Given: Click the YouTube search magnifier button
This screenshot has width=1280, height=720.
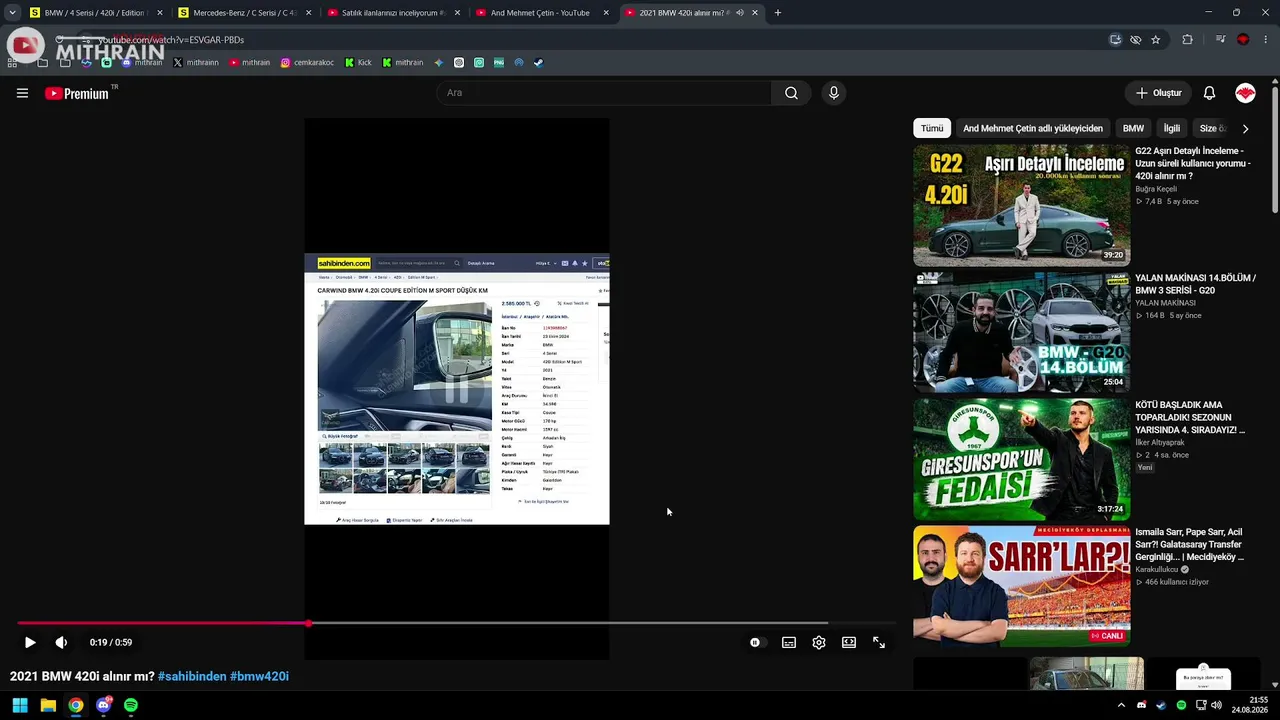Looking at the screenshot, I should [791, 93].
